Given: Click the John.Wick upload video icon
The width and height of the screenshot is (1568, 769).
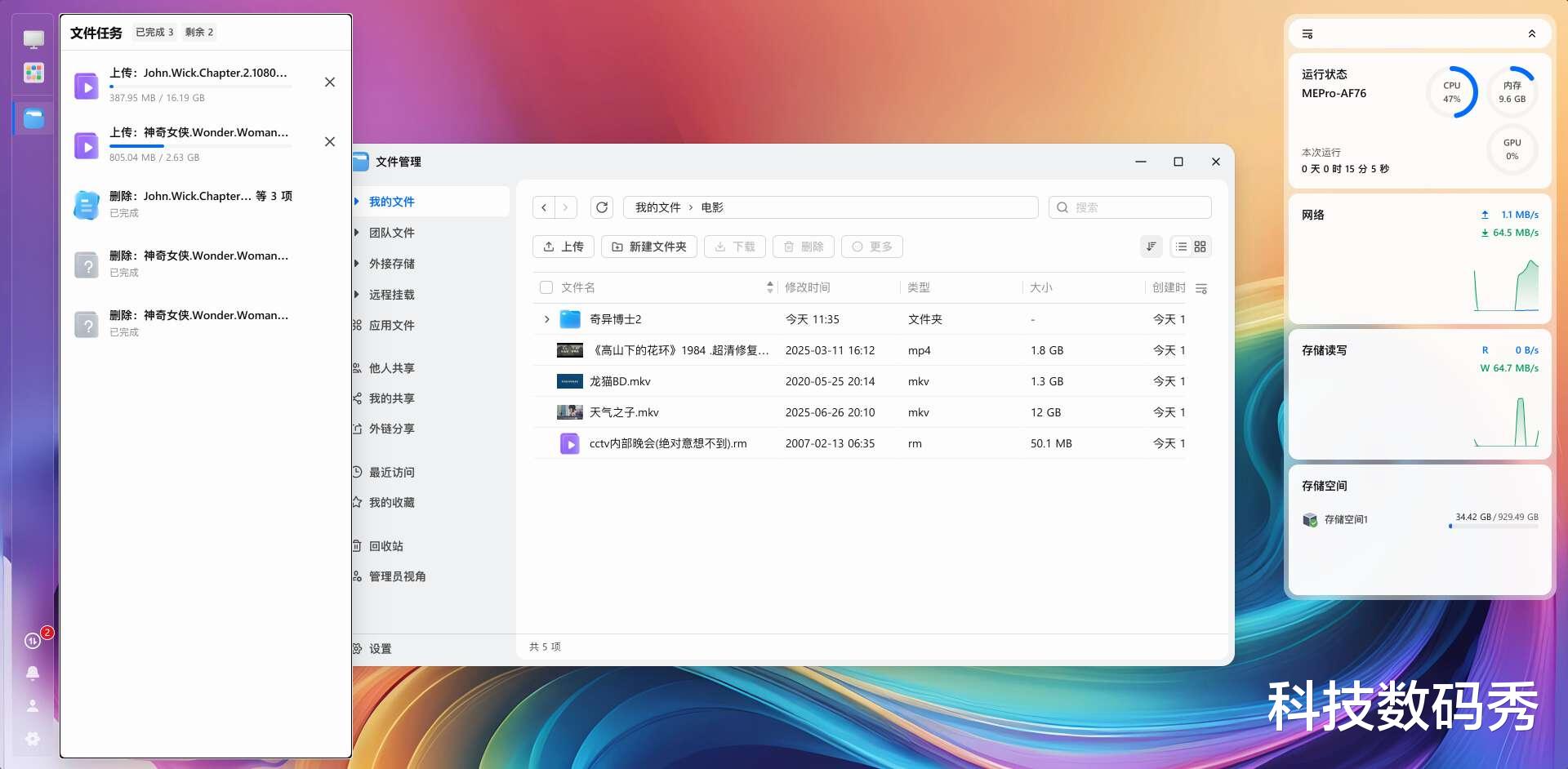Looking at the screenshot, I should (x=87, y=86).
